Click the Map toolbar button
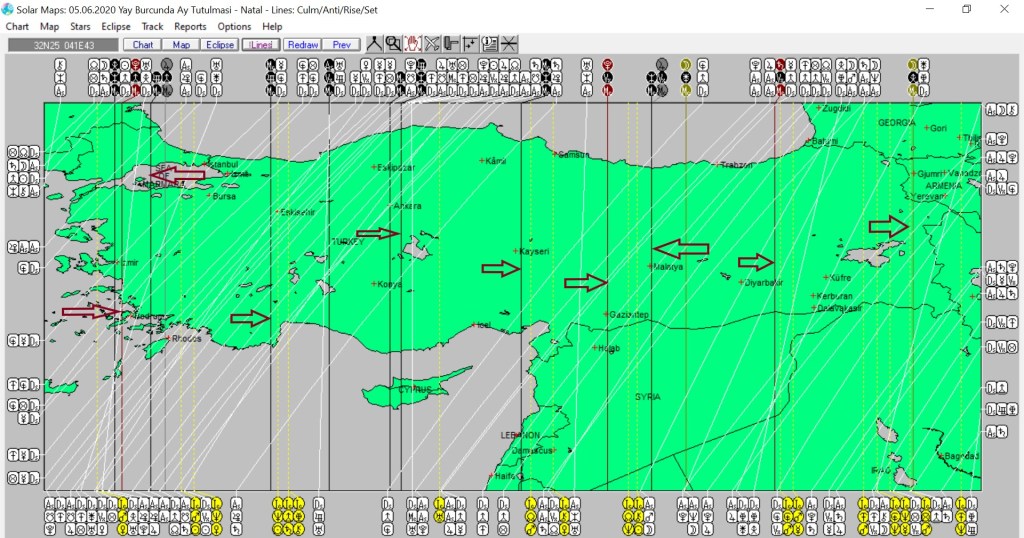This screenshot has height=538, width=1024. pos(181,45)
